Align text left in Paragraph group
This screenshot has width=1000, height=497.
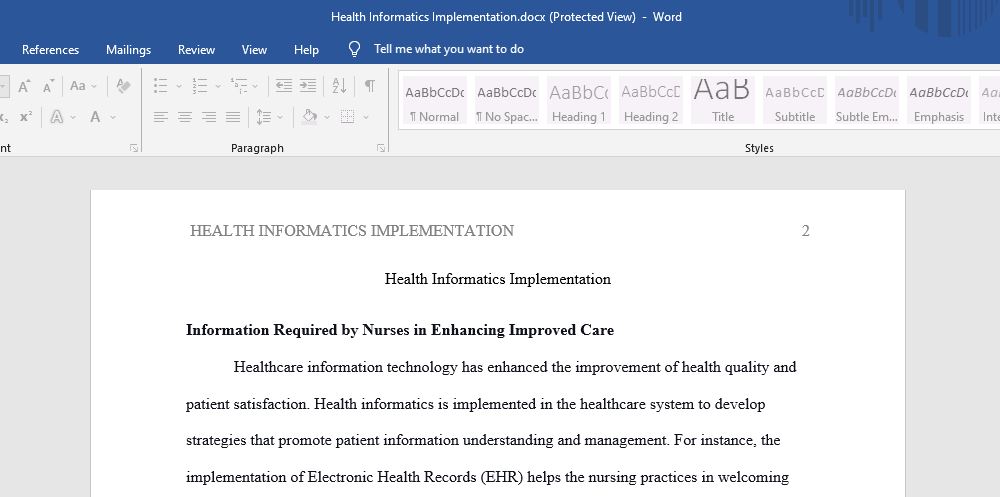click(x=161, y=117)
